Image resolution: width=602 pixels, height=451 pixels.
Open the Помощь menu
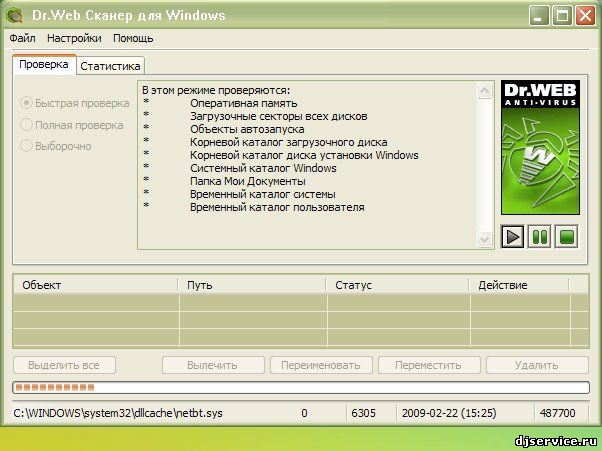pos(133,38)
